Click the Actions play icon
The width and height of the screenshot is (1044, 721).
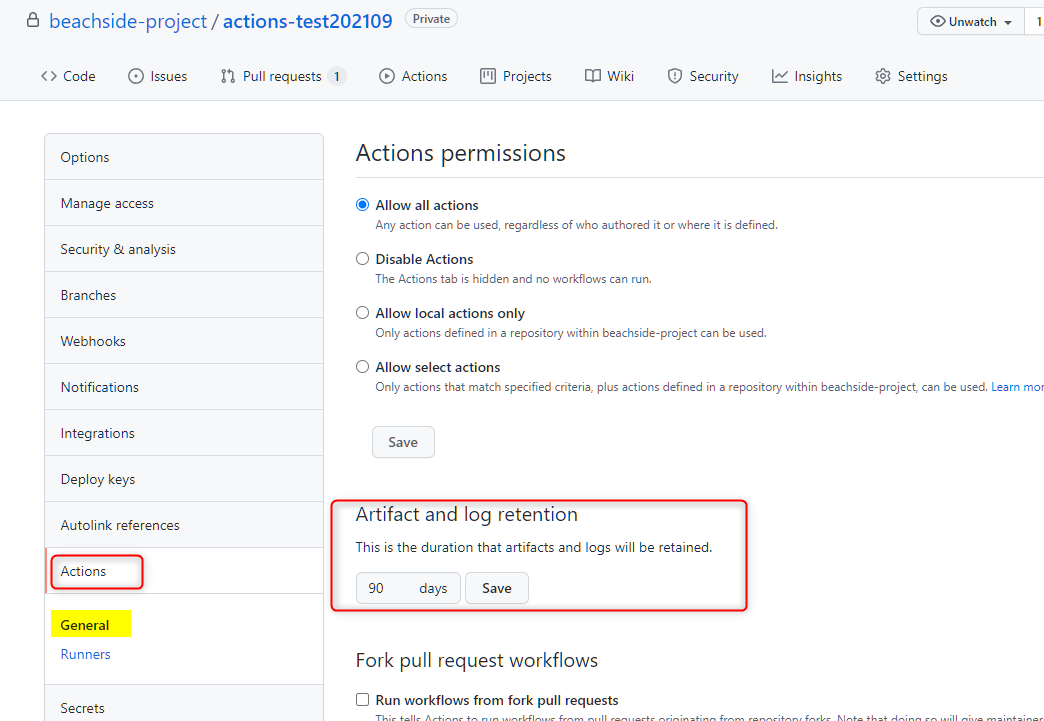(x=386, y=75)
